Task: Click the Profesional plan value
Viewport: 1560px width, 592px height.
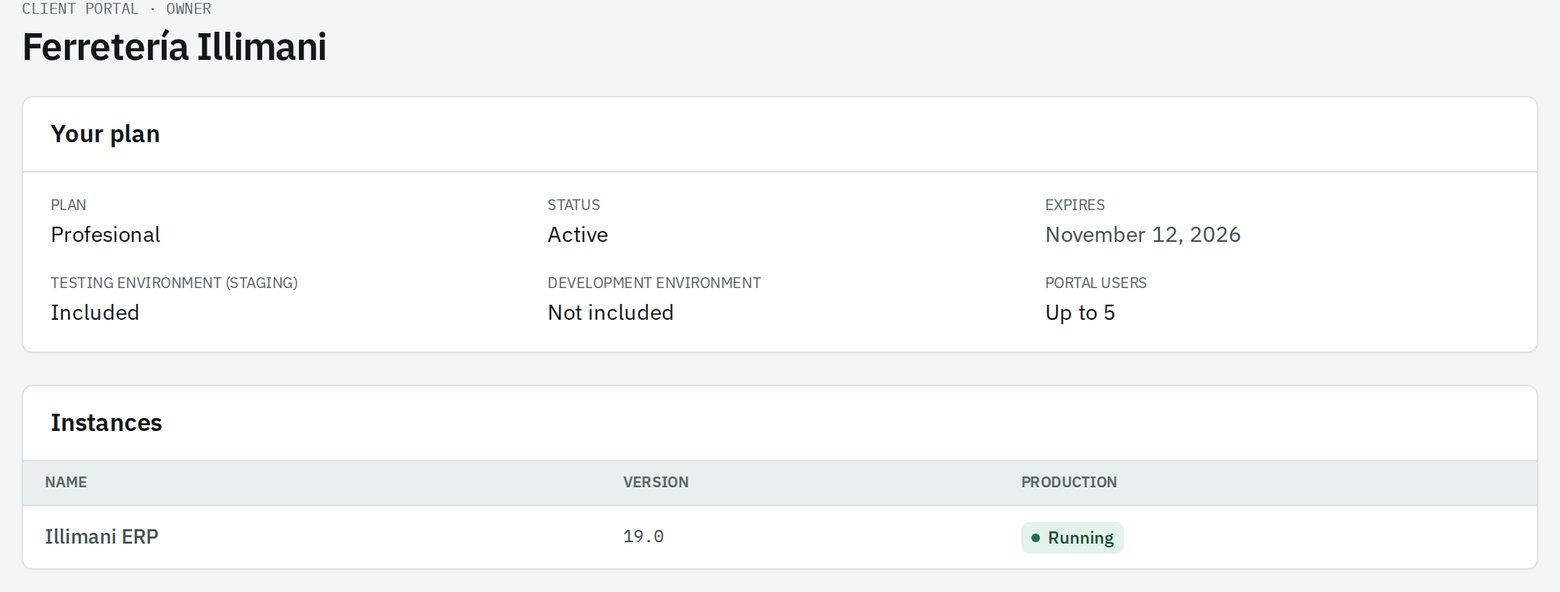Action: coord(105,234)
